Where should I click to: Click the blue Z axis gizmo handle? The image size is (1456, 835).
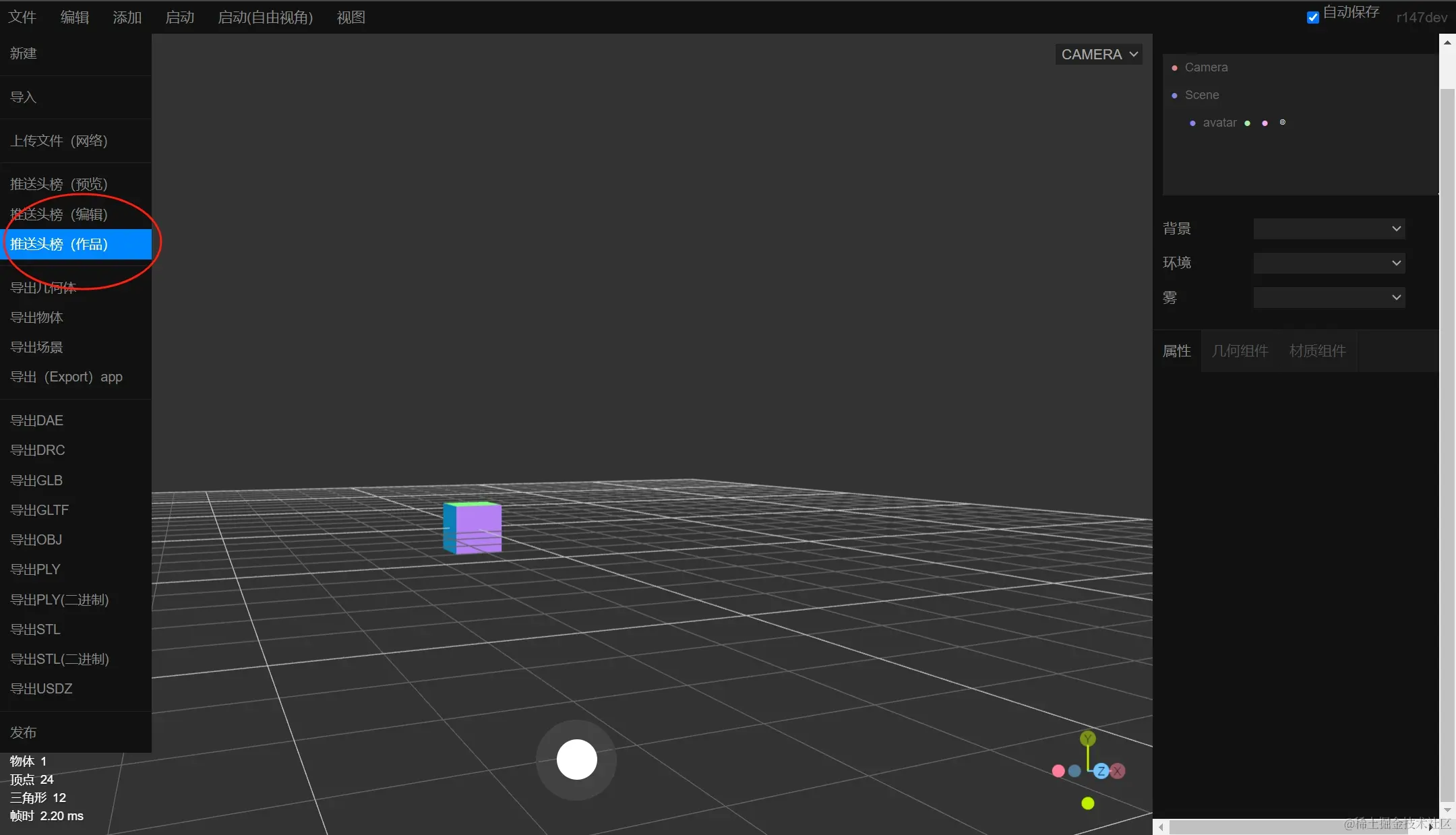[1101, 771]
